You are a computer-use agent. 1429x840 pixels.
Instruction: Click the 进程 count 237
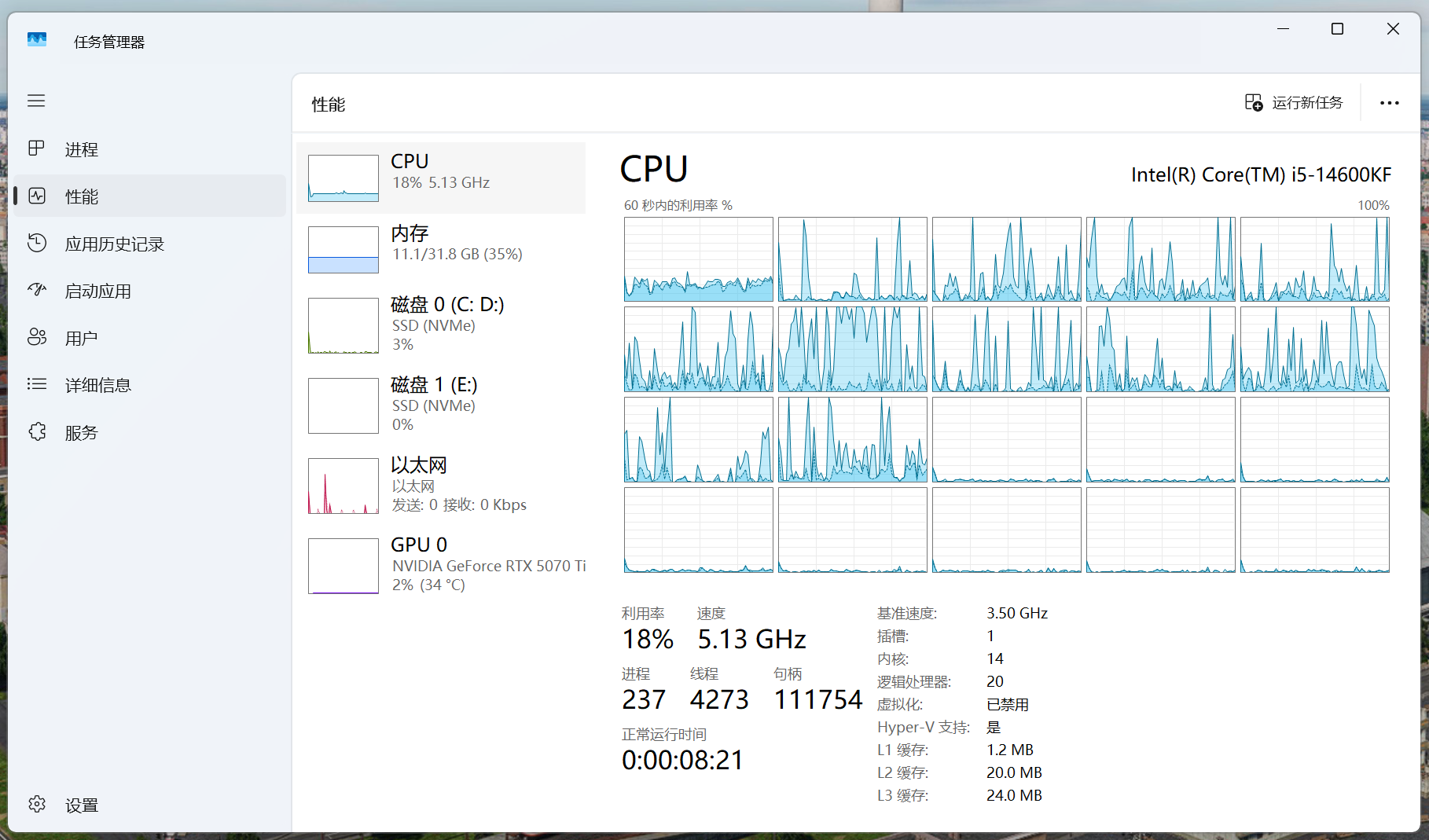[644, 699]
